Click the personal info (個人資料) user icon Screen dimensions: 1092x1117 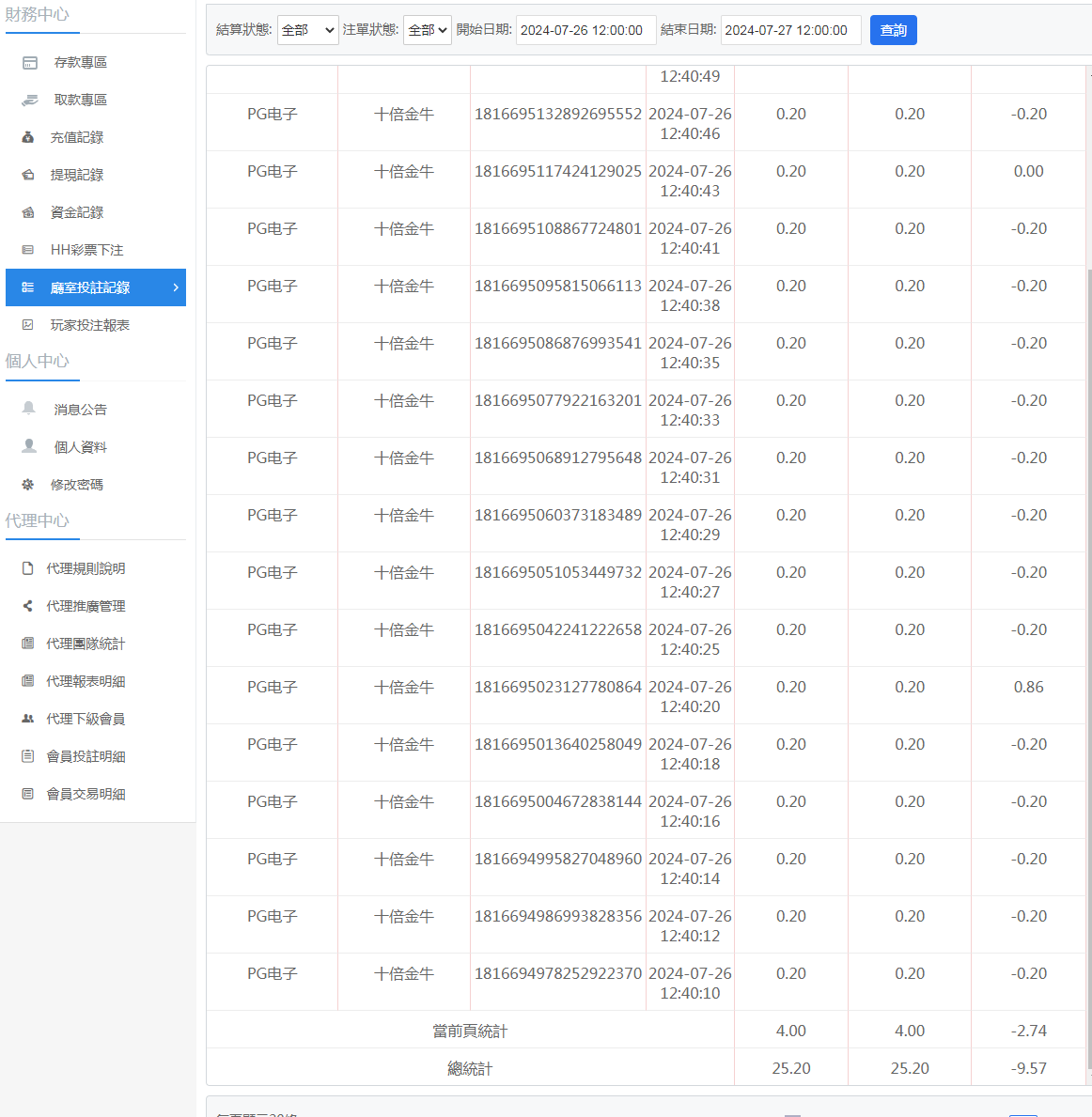(x=29, y=446)
